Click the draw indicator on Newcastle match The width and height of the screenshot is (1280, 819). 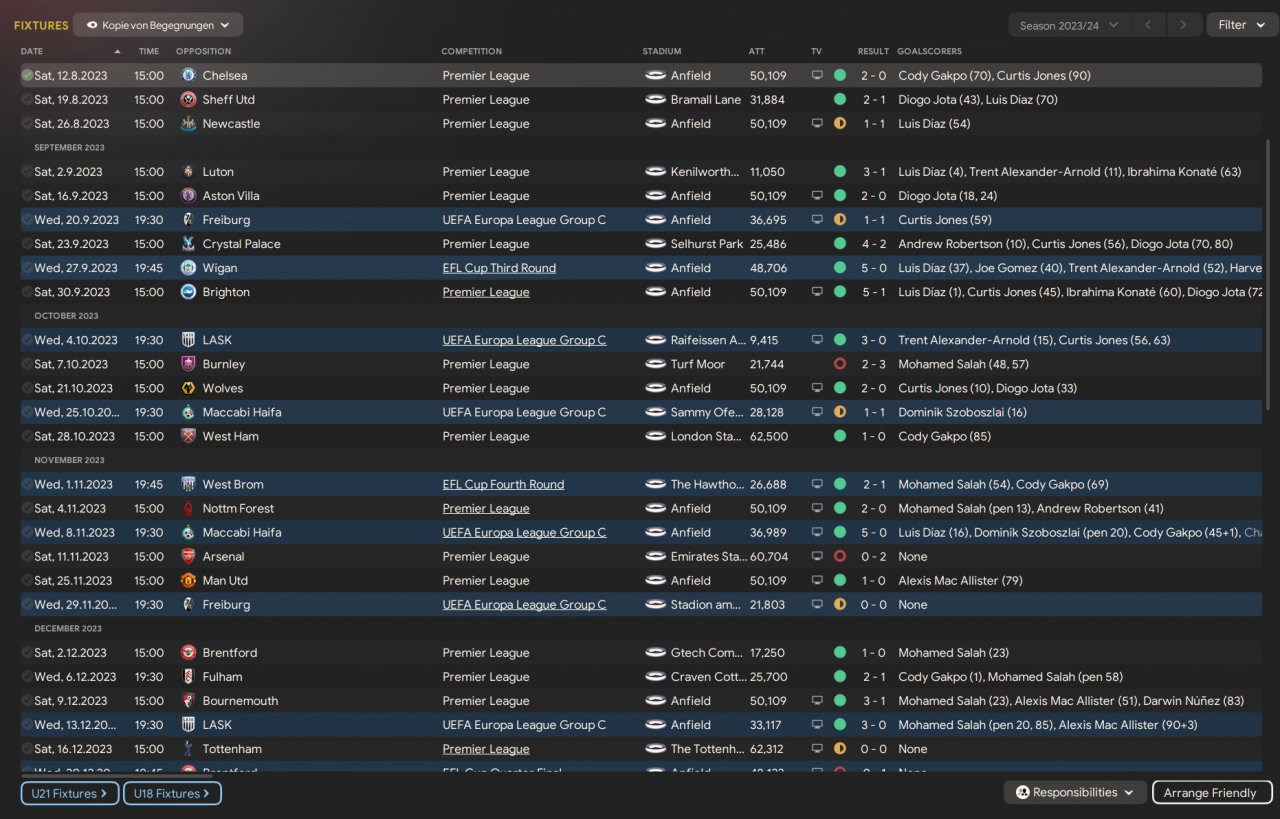click(x=840, y=123)
